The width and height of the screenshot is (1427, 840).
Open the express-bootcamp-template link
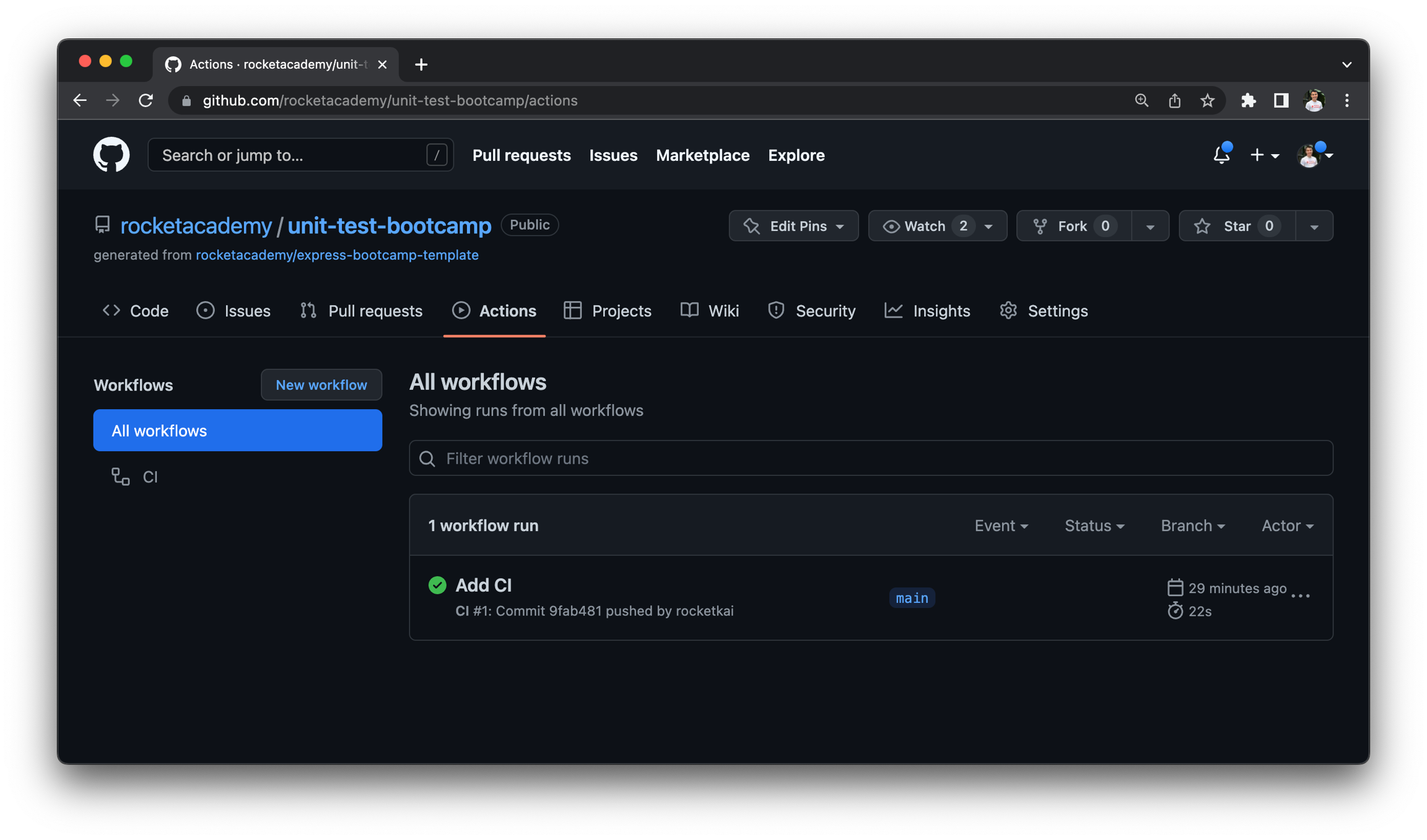[337, 255]
